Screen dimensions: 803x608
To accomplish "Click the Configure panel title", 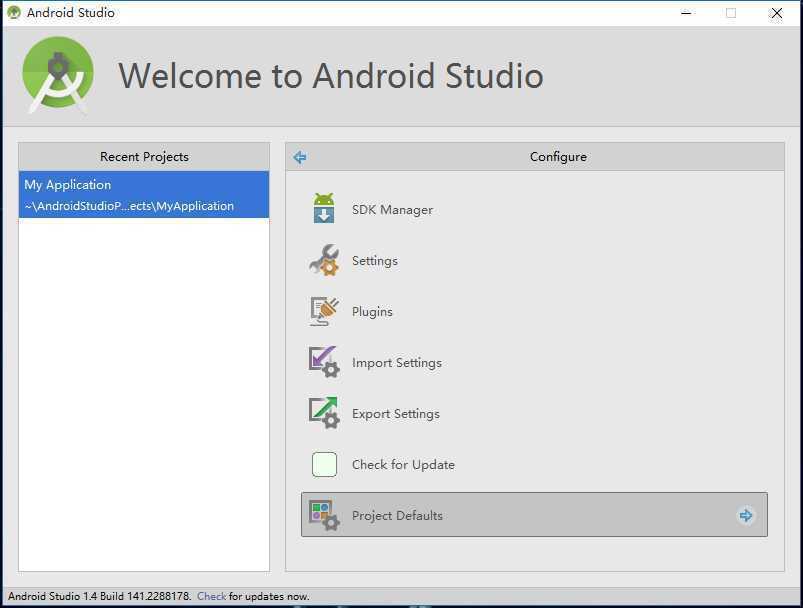I will coord(558,157).
